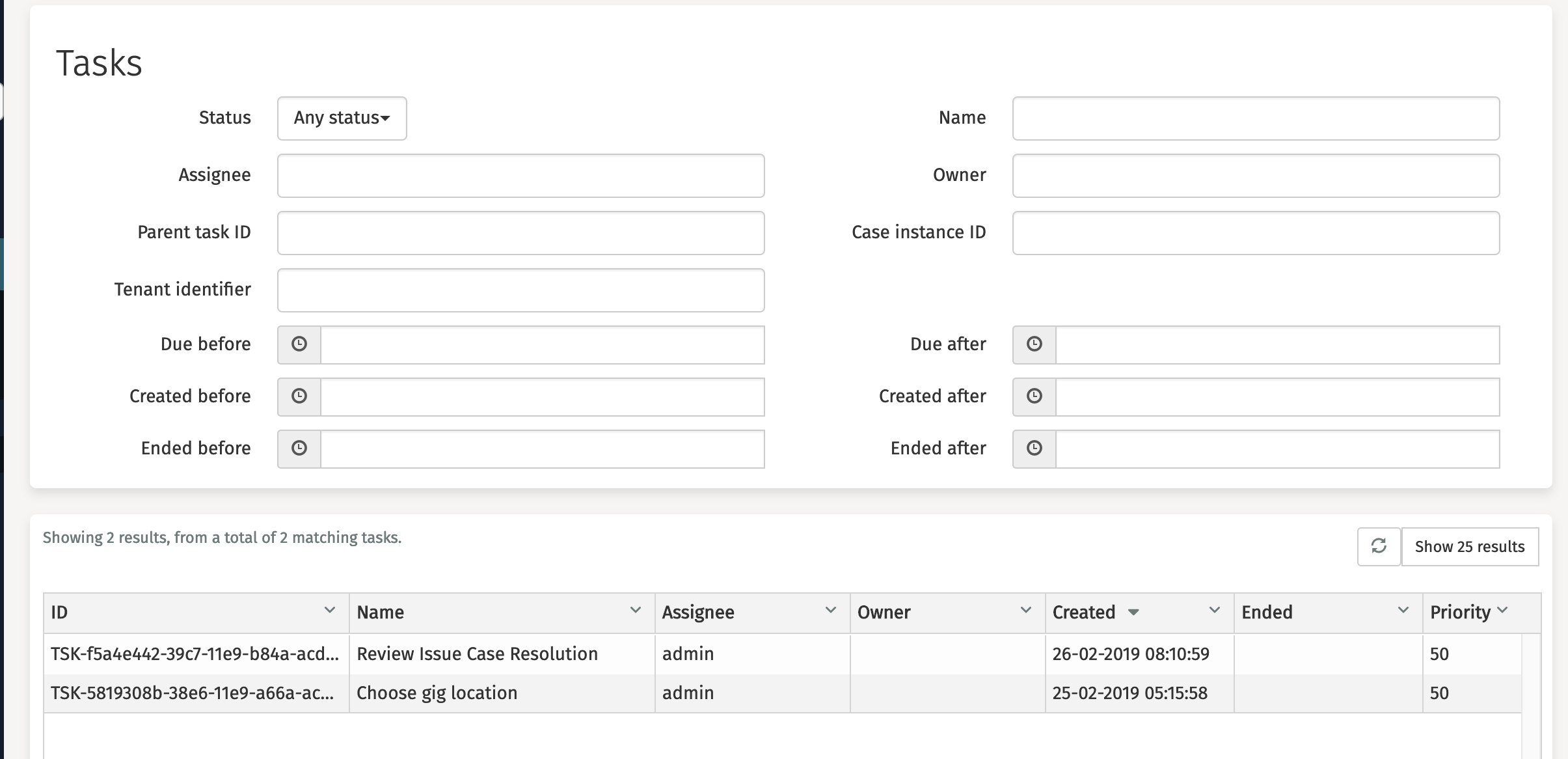
Task: Click the Ended after clock icon
Action: point(1034,448)
